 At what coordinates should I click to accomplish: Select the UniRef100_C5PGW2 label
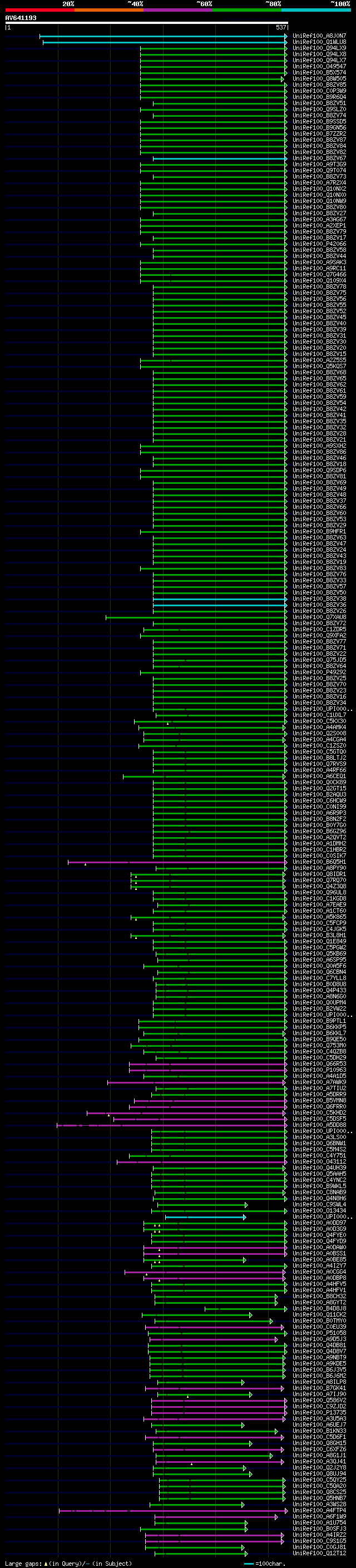click(x=319, y=947)
